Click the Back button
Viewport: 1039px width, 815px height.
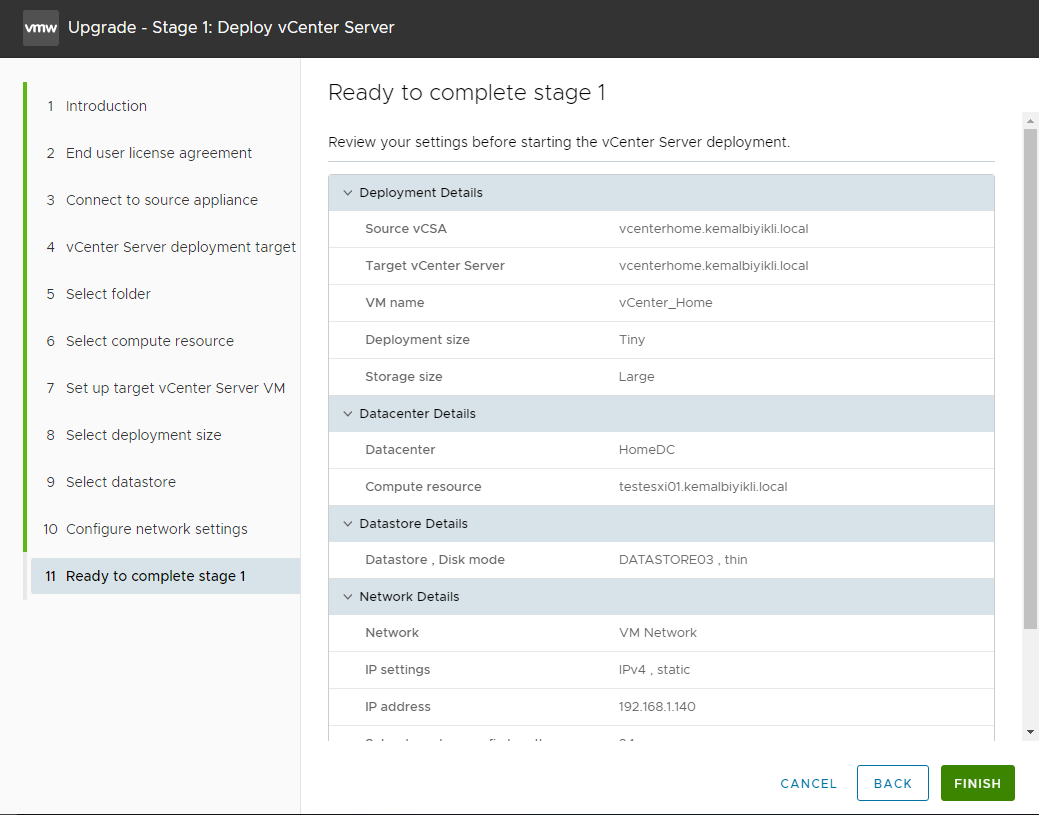[893, 783]
